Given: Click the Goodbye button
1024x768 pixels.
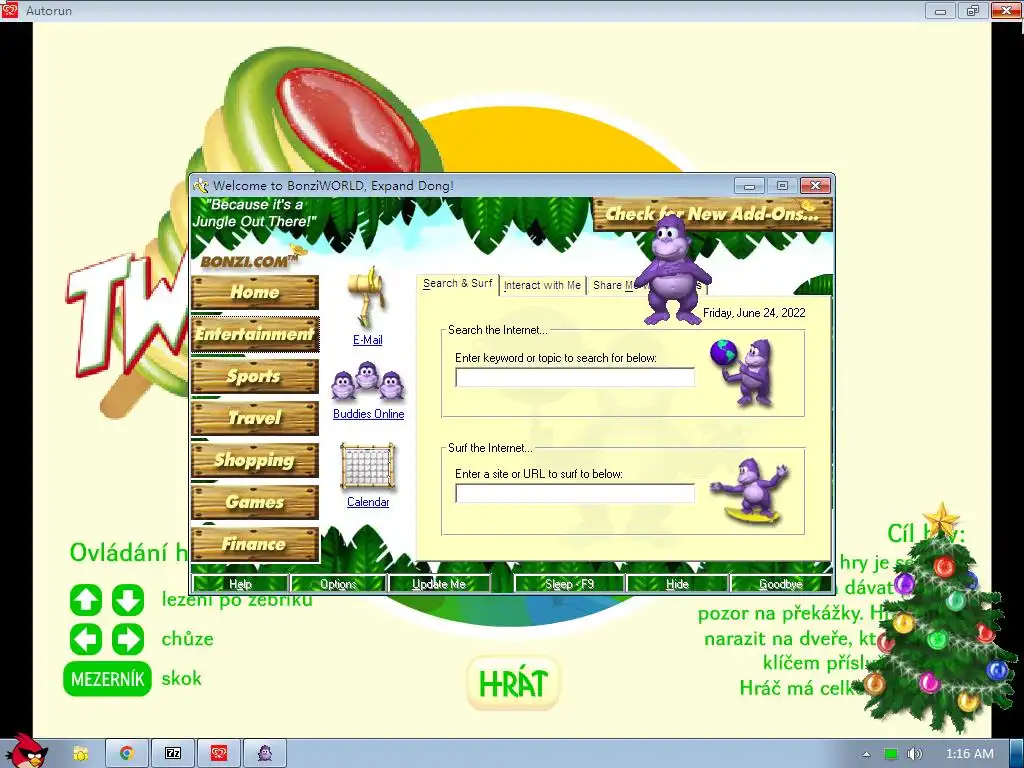Looking at the screenshot, I should click(780, 584).
